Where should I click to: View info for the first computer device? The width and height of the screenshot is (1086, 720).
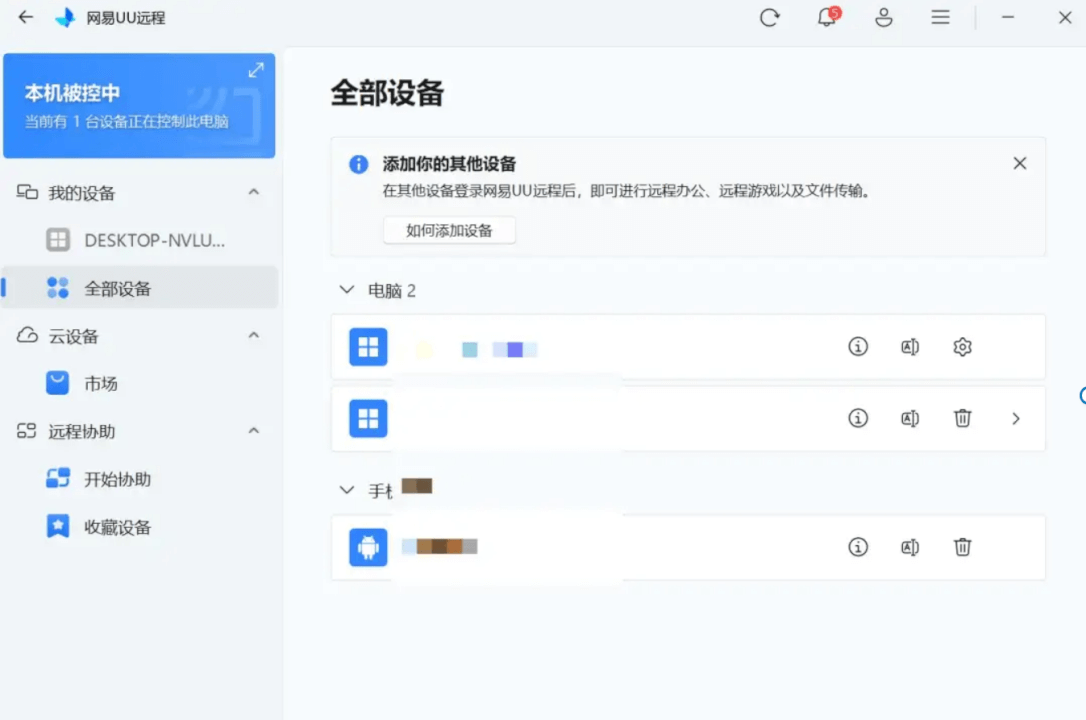[x=857, y=347]
